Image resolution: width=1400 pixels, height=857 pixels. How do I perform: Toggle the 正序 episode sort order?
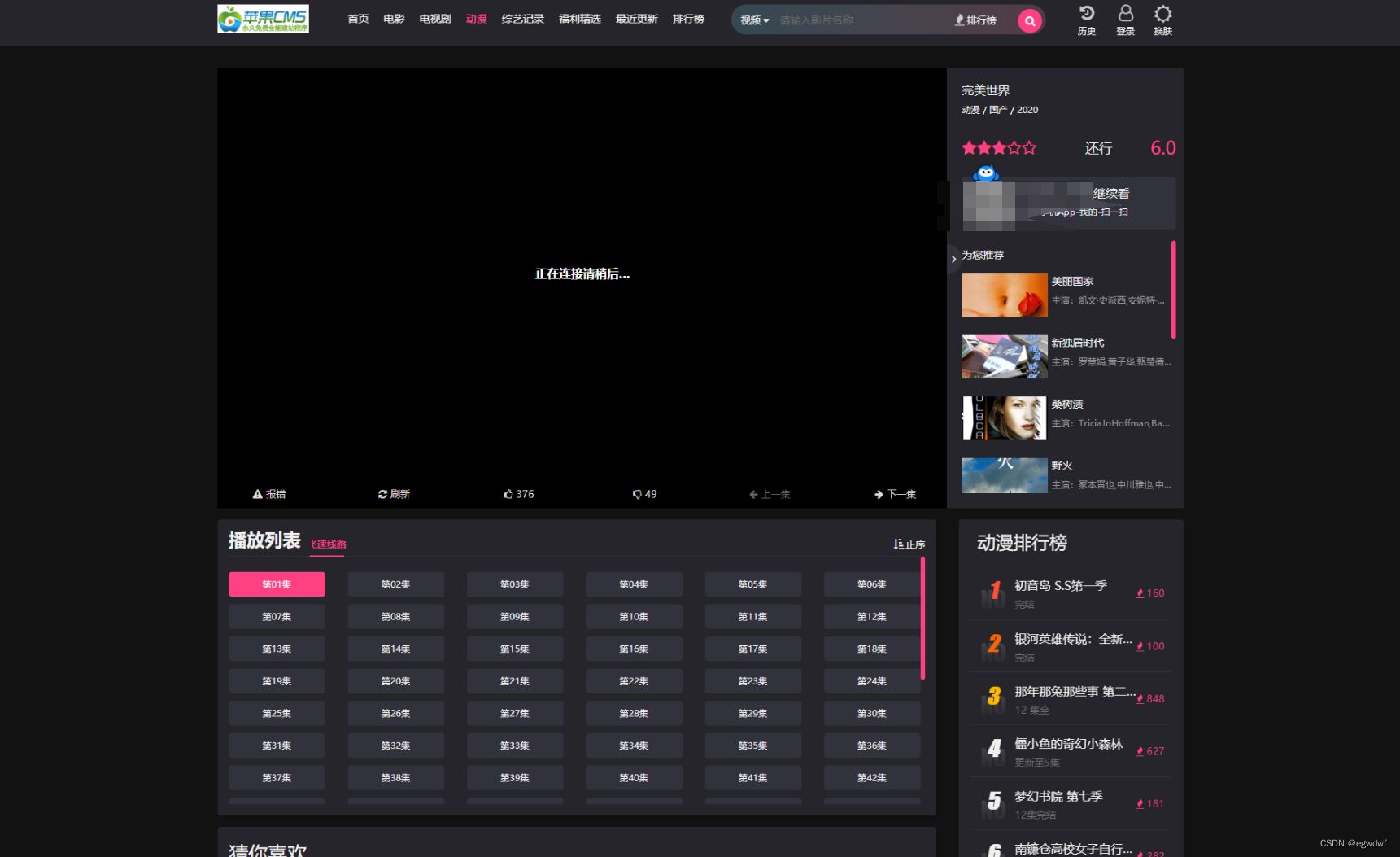[x=908, y=543]
